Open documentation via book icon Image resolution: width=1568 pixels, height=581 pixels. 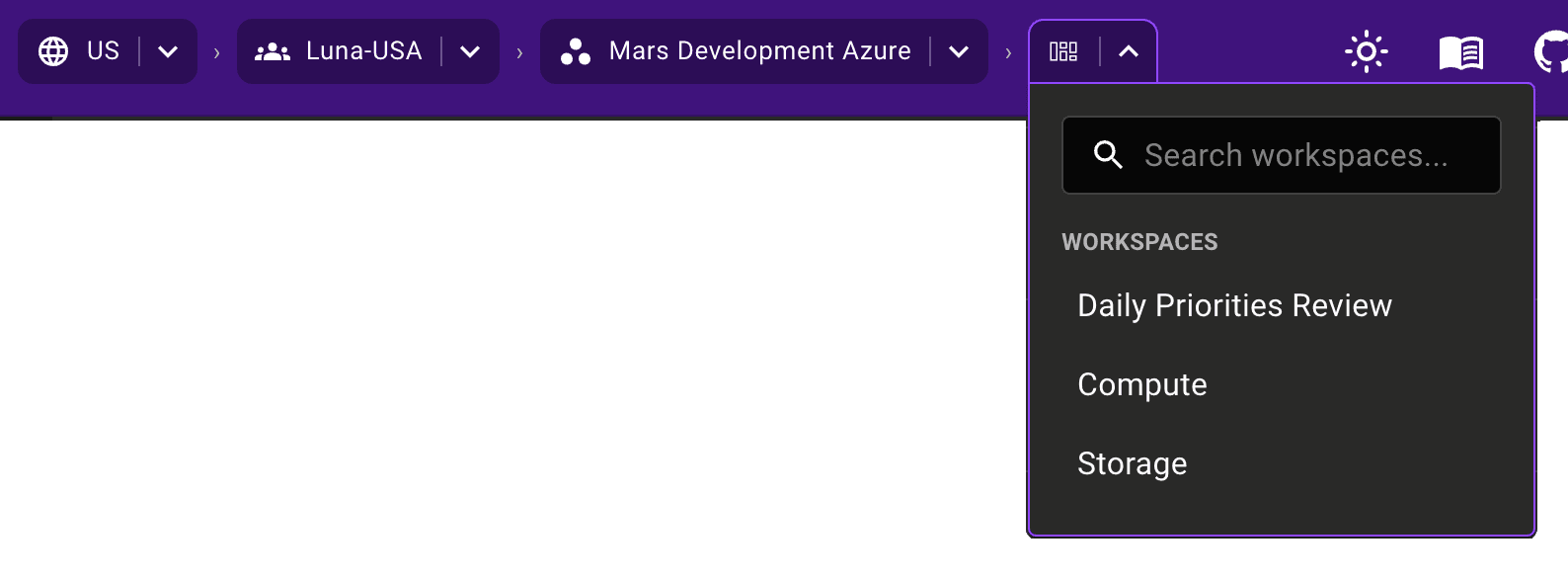pos(1461,52)
